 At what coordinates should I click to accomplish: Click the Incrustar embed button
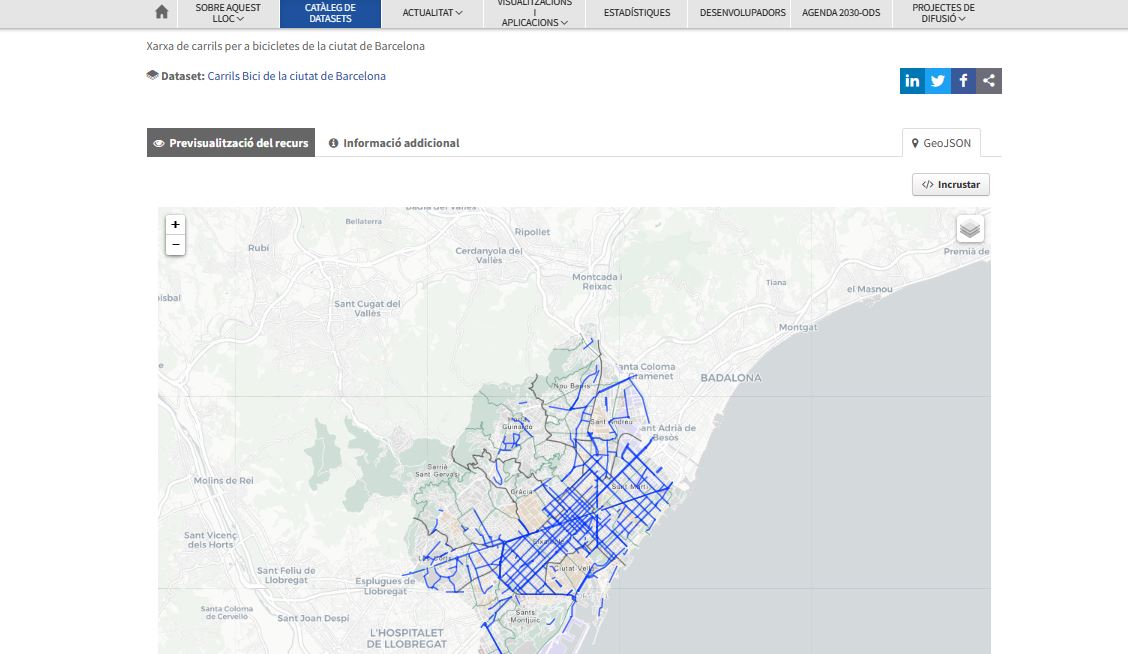click(x=950, y=184)
